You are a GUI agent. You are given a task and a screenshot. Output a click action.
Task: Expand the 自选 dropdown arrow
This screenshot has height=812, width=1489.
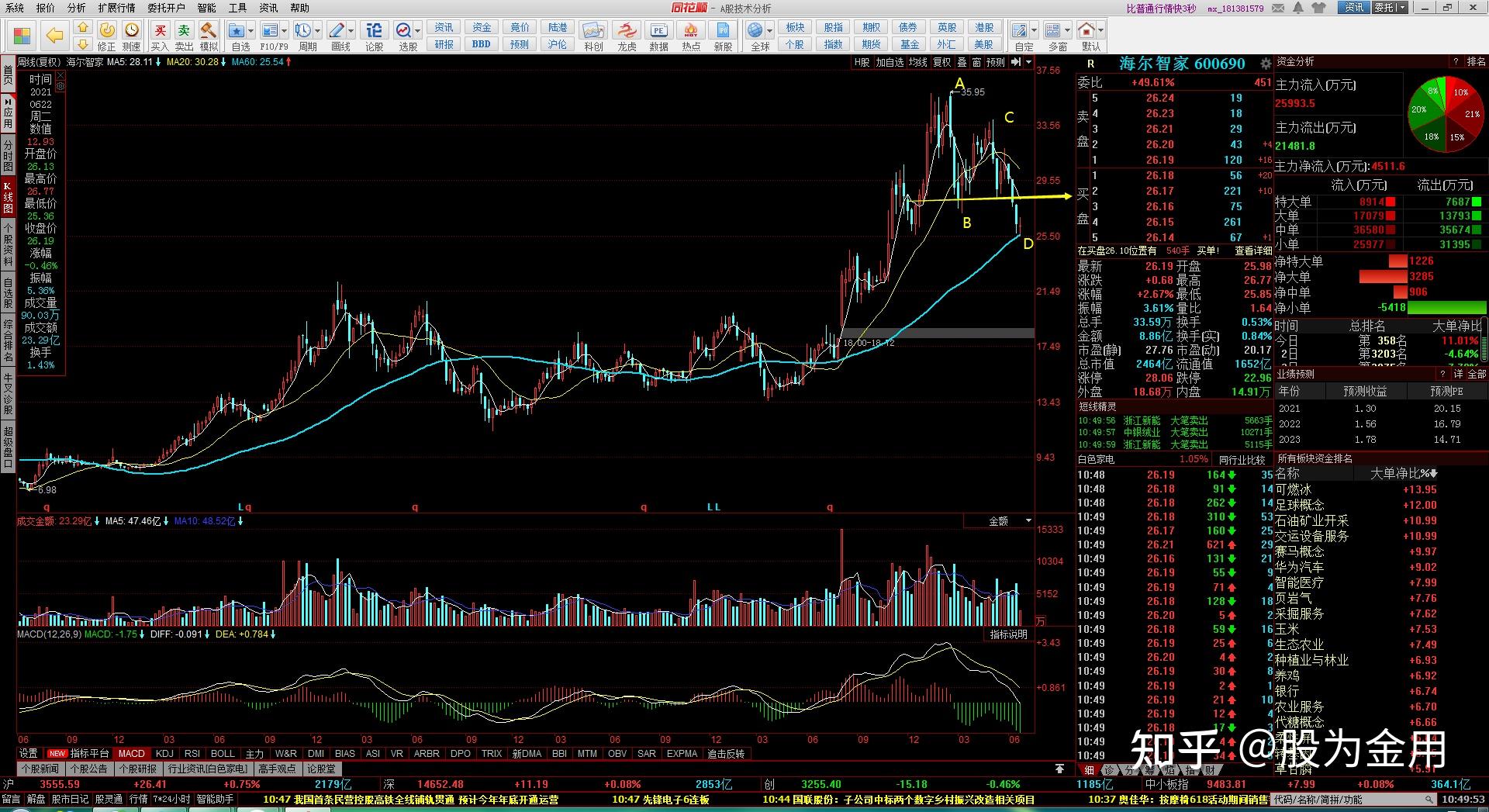[x=252, y=31]
